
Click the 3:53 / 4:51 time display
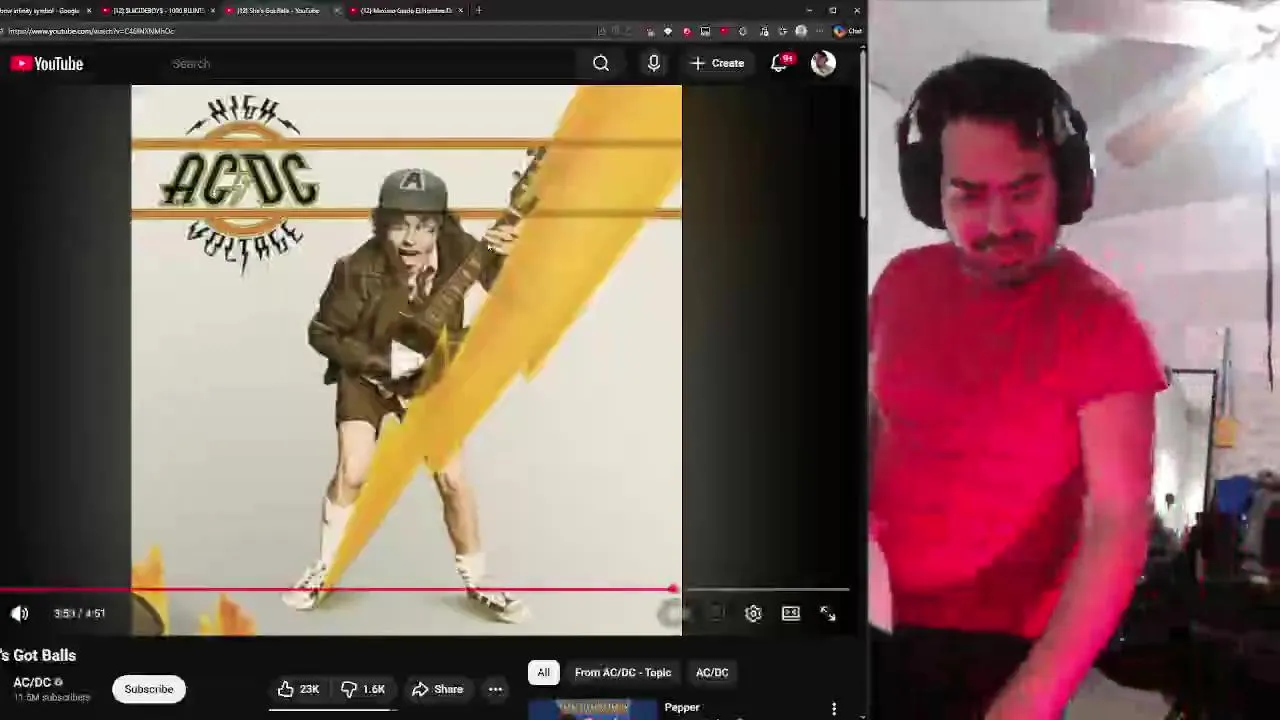(80, 613)
